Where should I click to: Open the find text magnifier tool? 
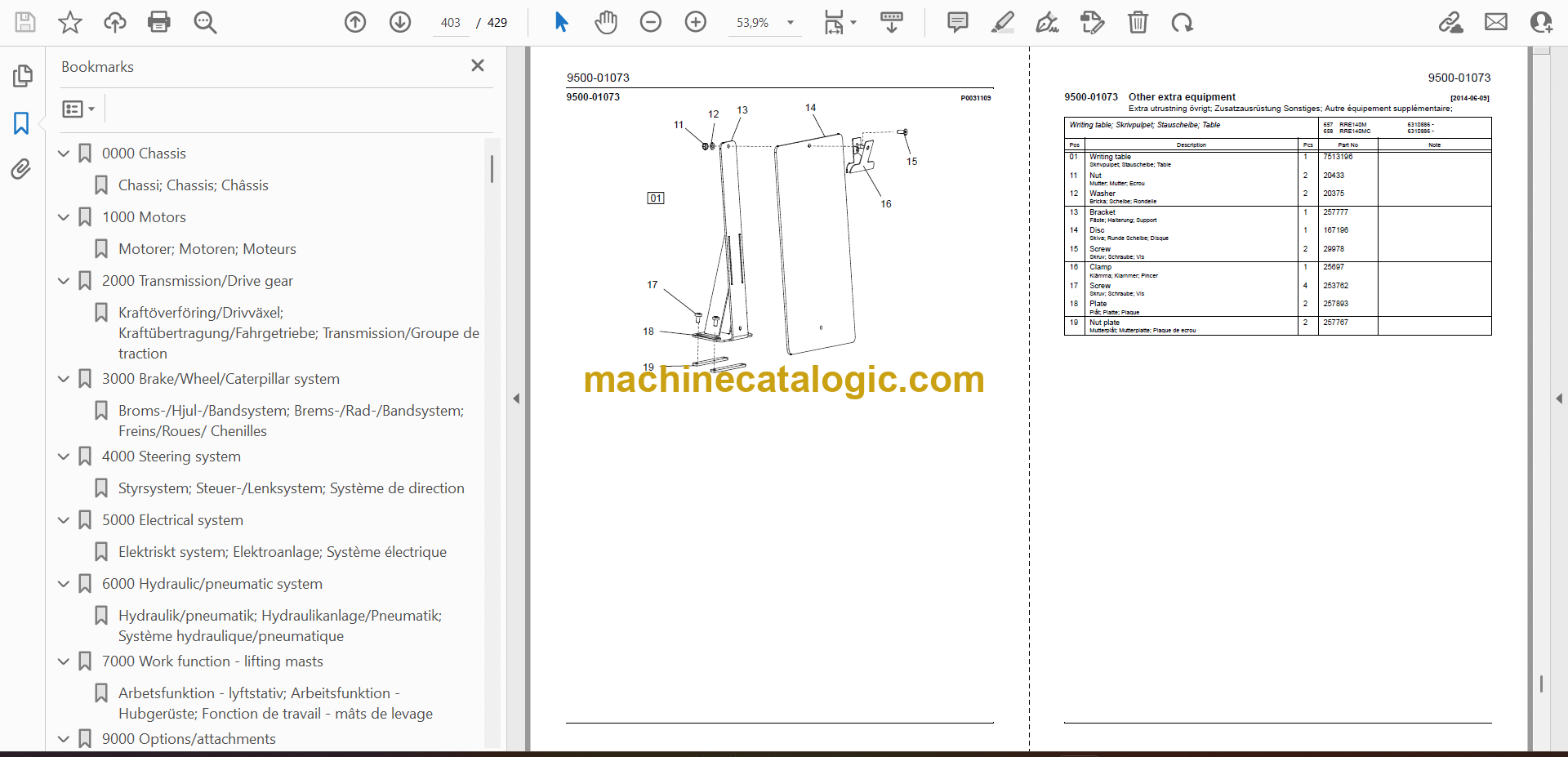[x=205, y=22]
